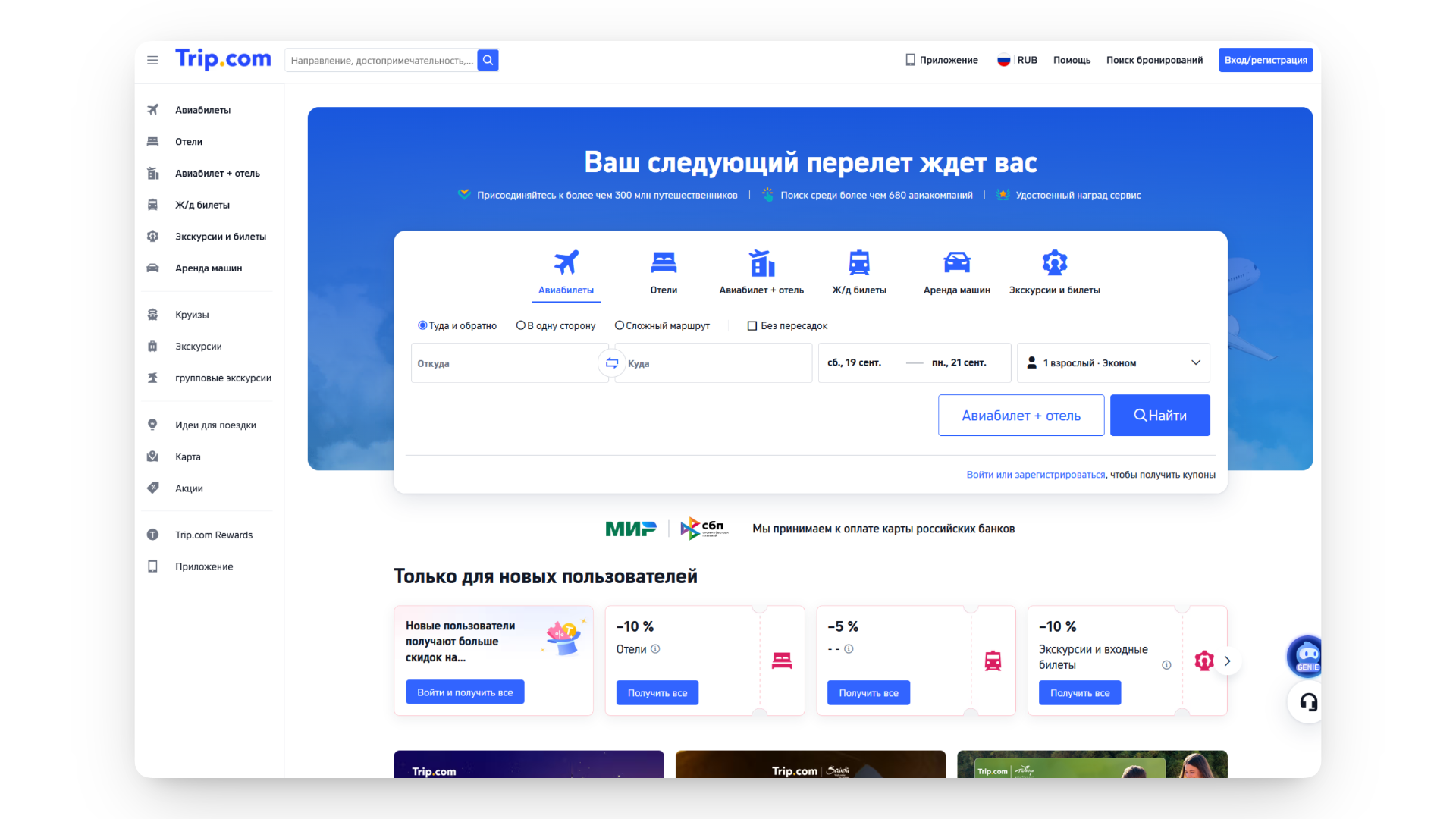1456x819 pixels.
Task: Select the Туда и обратно radio option
Action: (422, 325)
